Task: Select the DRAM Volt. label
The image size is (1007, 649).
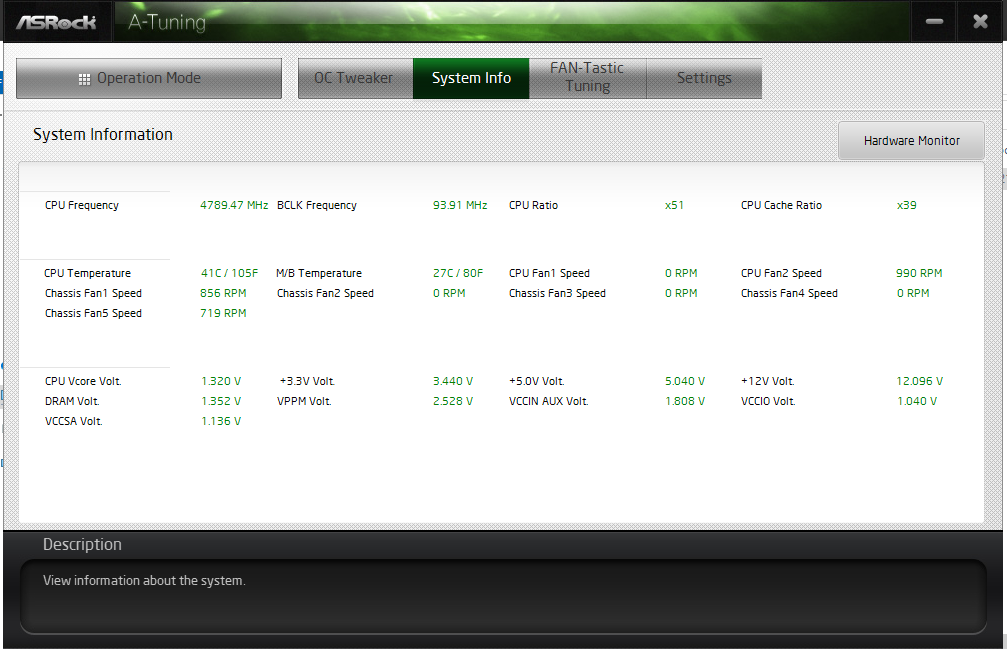Action: (x=72, y=401)
